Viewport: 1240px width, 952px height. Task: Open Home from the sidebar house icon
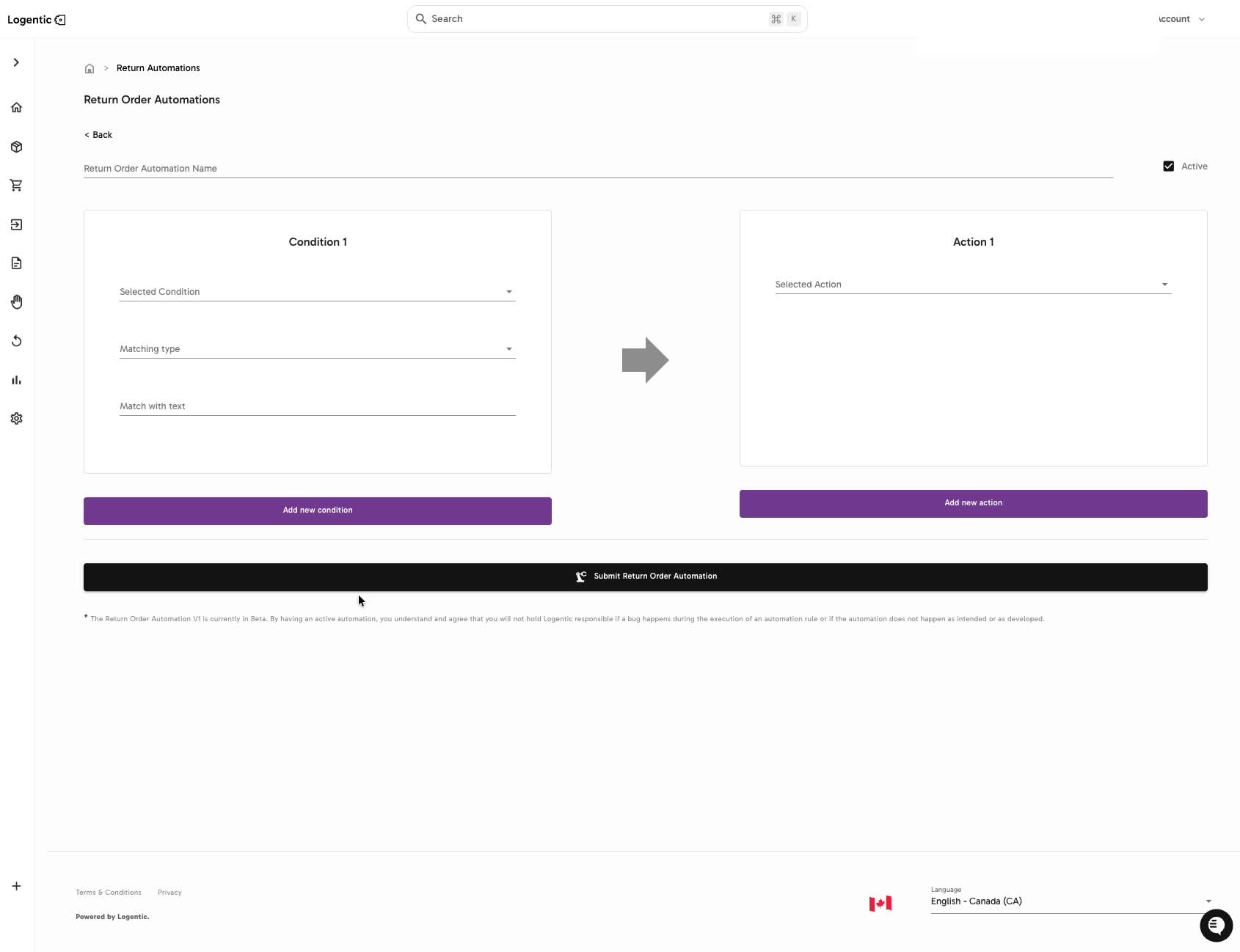point(16,108)
